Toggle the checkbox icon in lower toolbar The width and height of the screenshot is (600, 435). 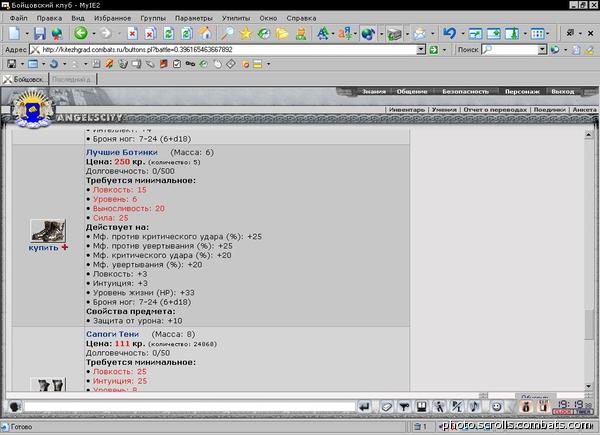[x=177, y=64]
